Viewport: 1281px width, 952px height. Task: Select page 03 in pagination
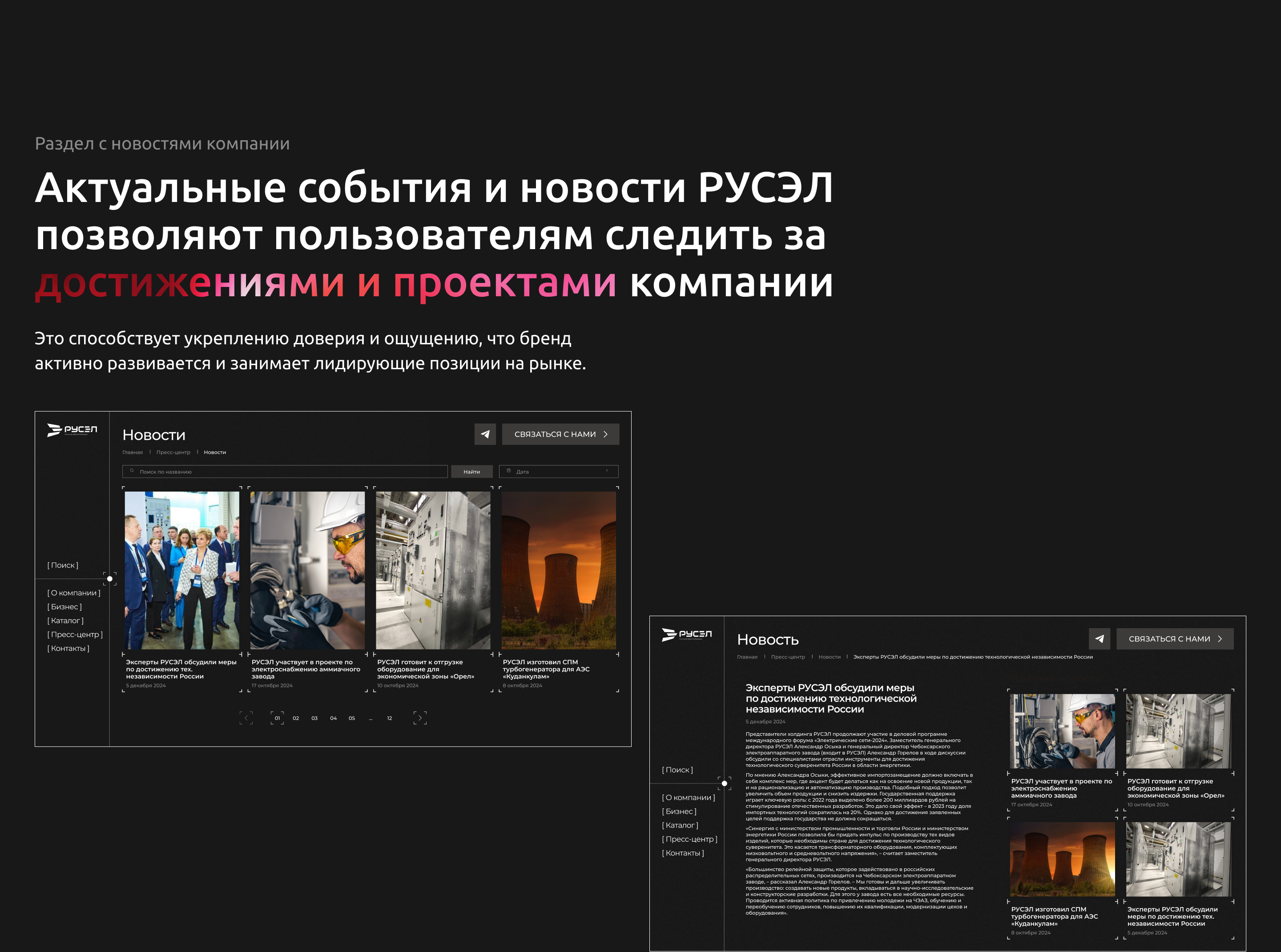(x=314, y=718)
